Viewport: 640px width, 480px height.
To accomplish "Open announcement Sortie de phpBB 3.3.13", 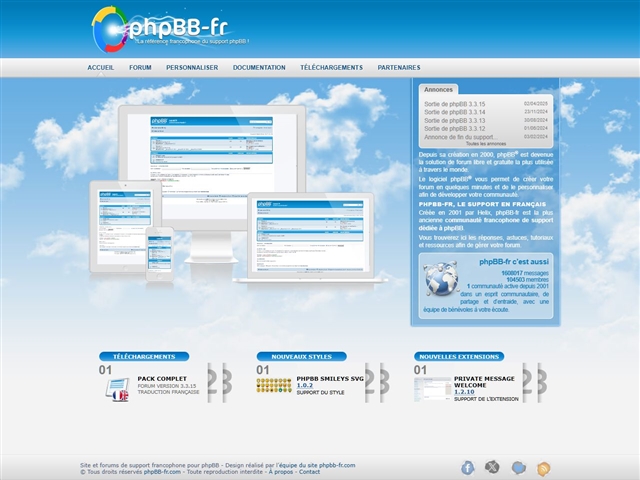I will click(455, 120).
